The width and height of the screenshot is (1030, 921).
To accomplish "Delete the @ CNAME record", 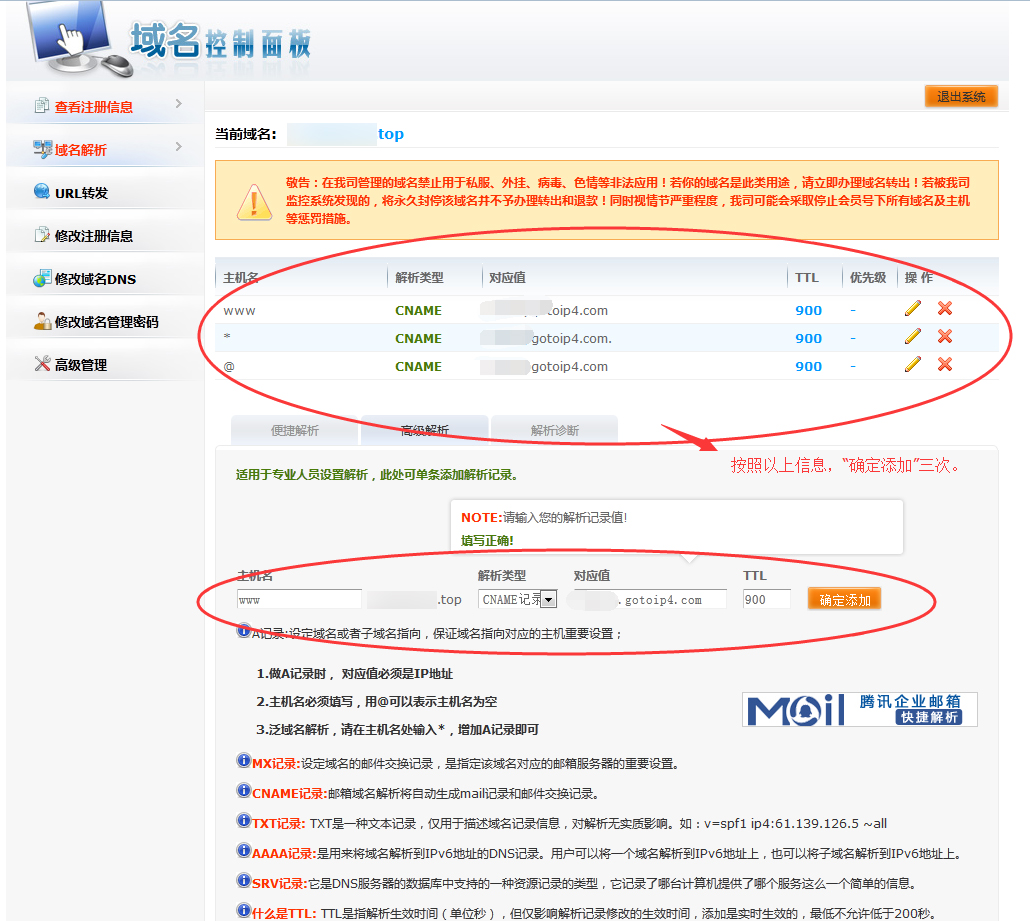I will [945, 365].
